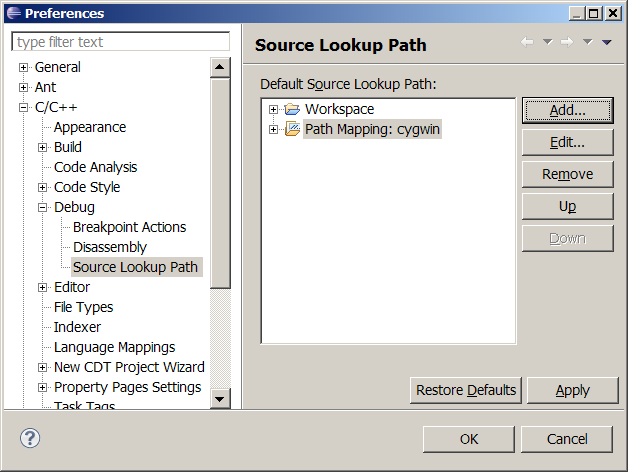Screen dimensions: 628x472
Task: Collapse the C/C++ preferences category
Action: (23, 108)
